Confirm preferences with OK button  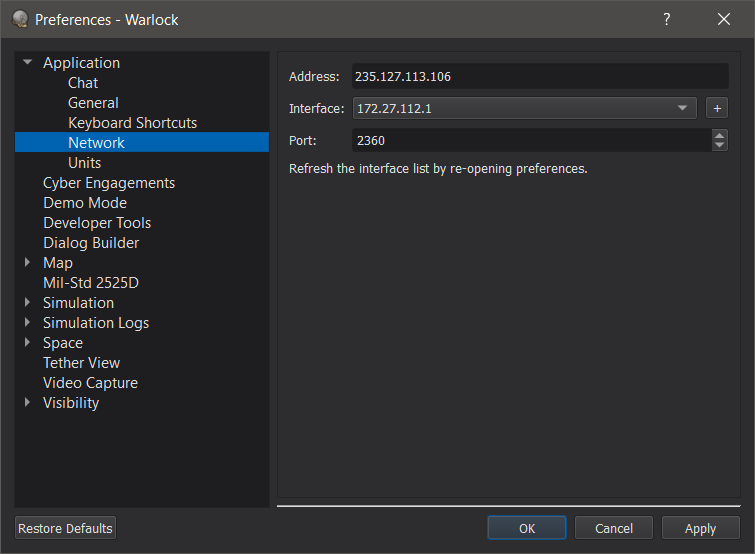(x=527, y=528)
